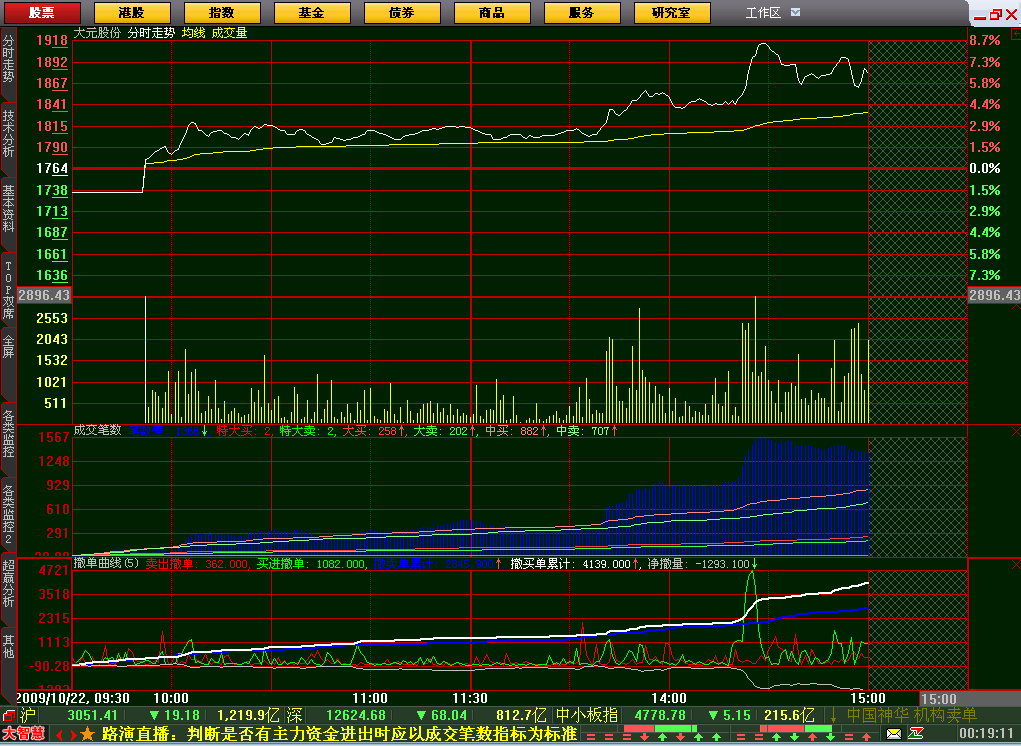1021x746 pixels.
Task: Click the yellow 均线 legend label
Action: click(193, 33)
